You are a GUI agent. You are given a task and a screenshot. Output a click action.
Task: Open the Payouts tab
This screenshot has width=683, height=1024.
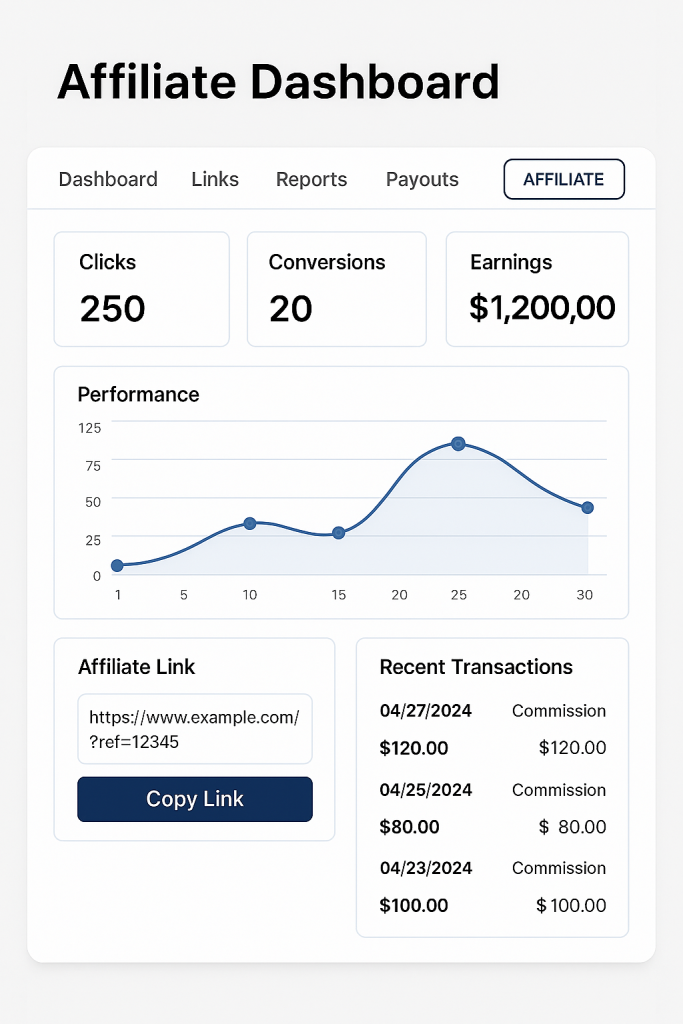(x=422, y=180)
